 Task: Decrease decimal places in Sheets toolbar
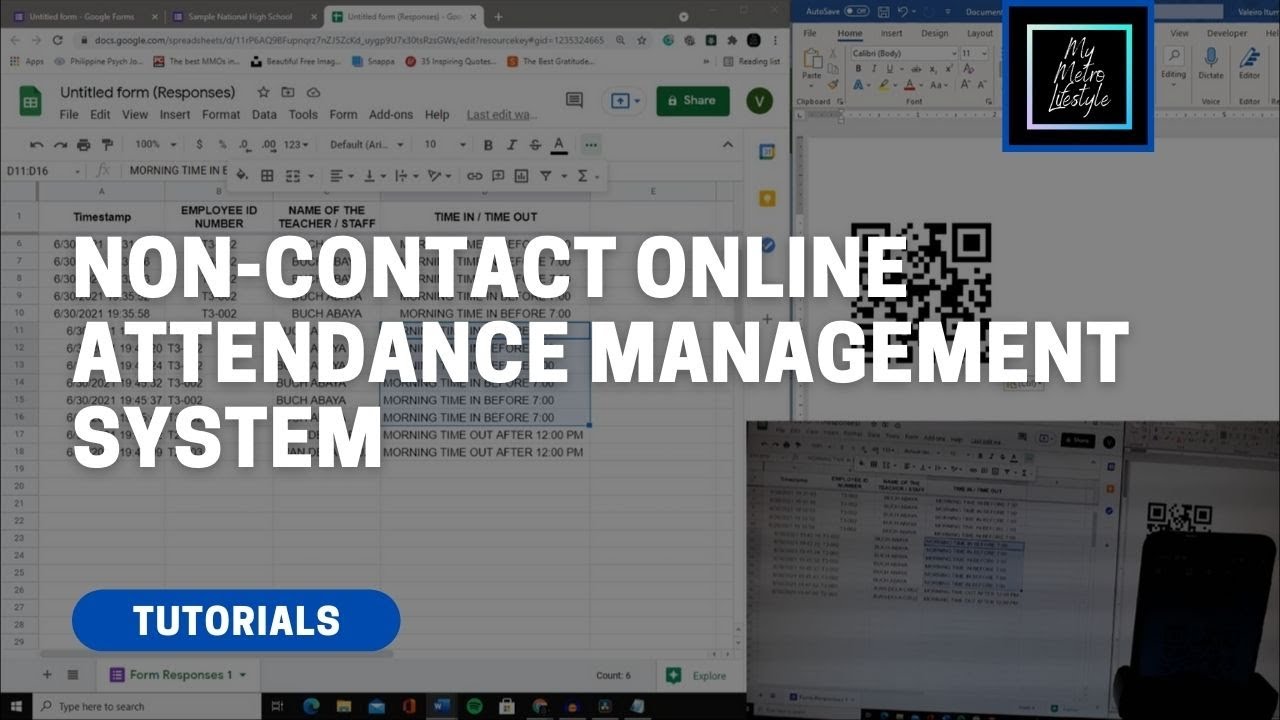point(245,145)
